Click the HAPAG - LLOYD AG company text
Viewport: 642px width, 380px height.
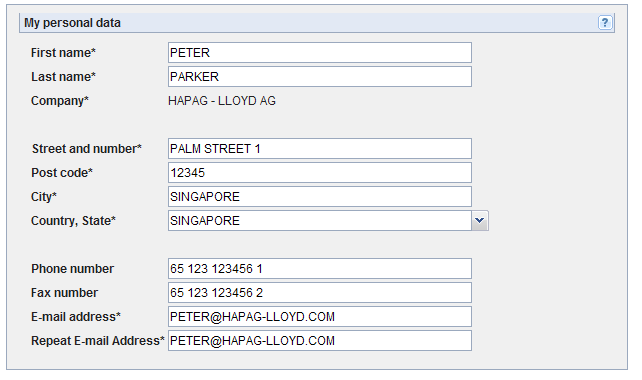pos(222,101)
